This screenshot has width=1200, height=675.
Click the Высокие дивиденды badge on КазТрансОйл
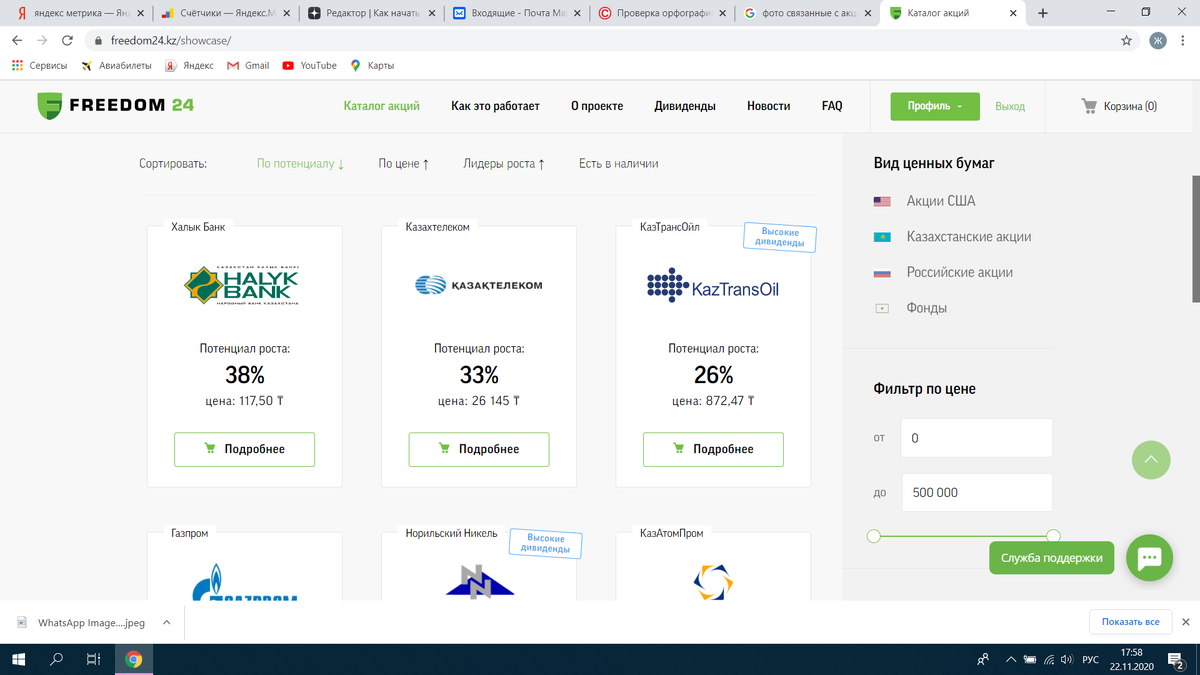point(780,237)
